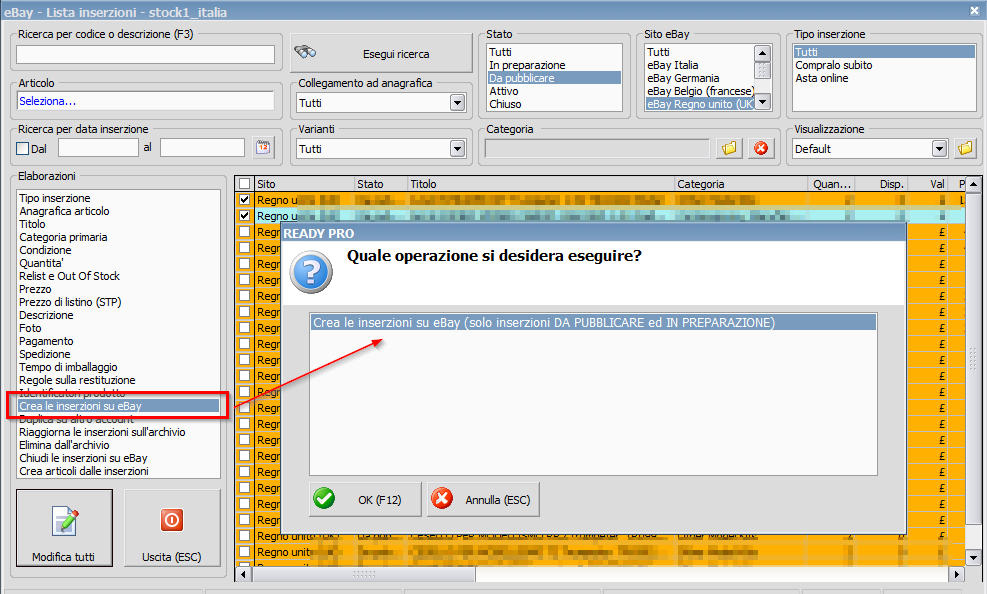This screenshot has width=987, height=594.
Task: Click the red X Annulla icon
Action: (442, 499)
